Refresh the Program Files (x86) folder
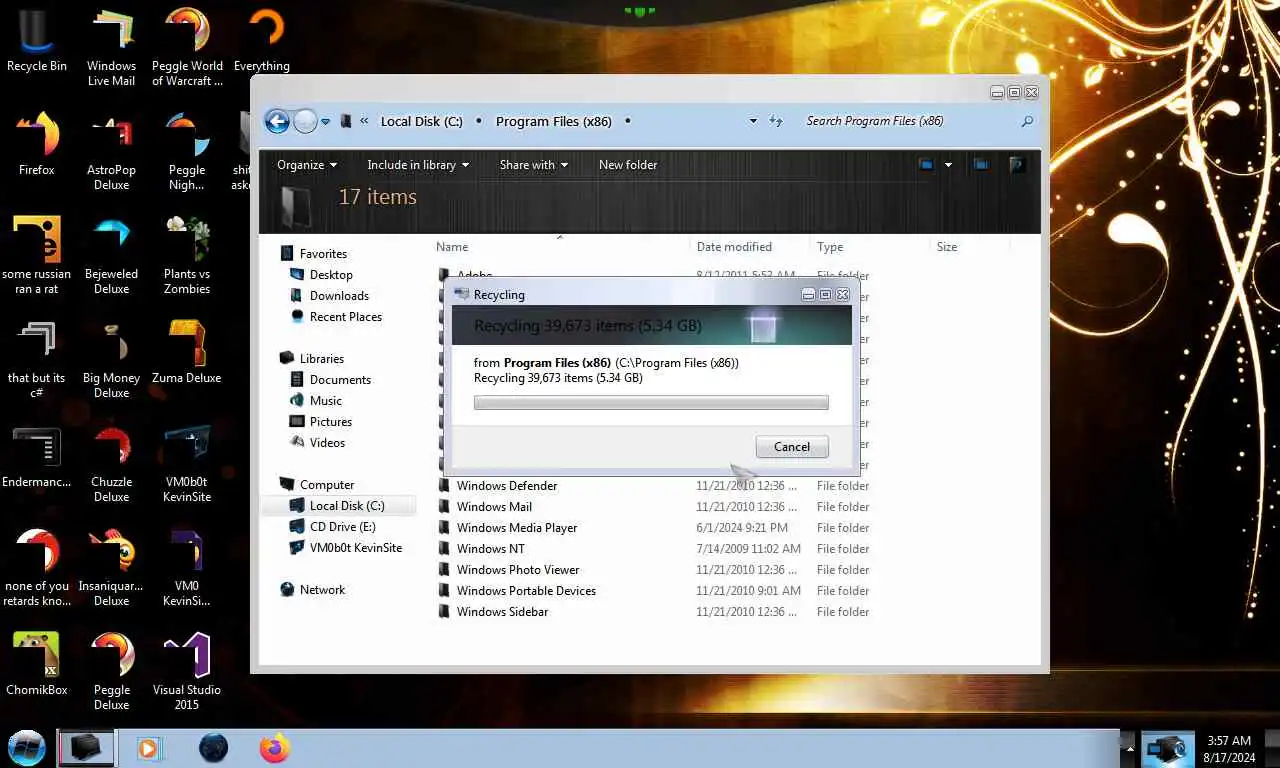The image size is (1280, 768). pos(776,121)
